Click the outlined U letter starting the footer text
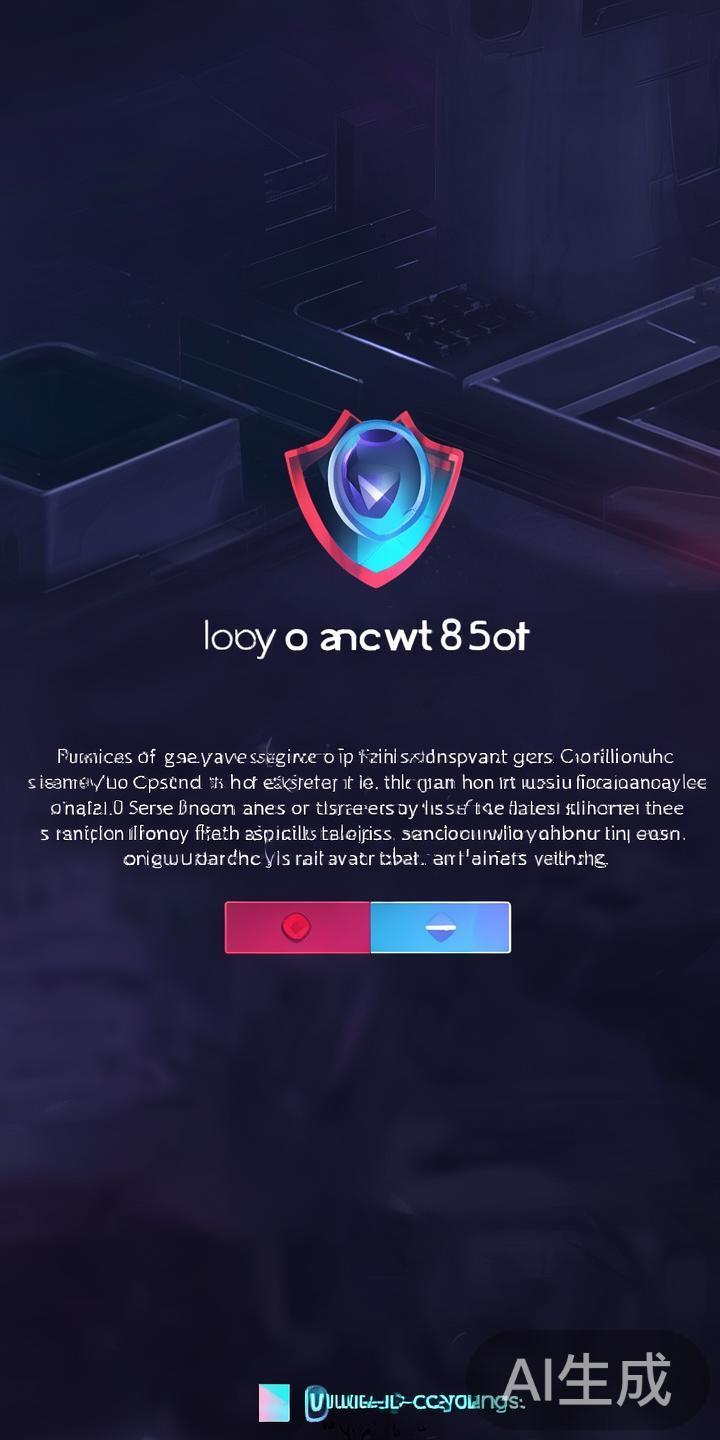Image resolution: width=720 pixels, height=1440 pixels. coord(317,1402)
